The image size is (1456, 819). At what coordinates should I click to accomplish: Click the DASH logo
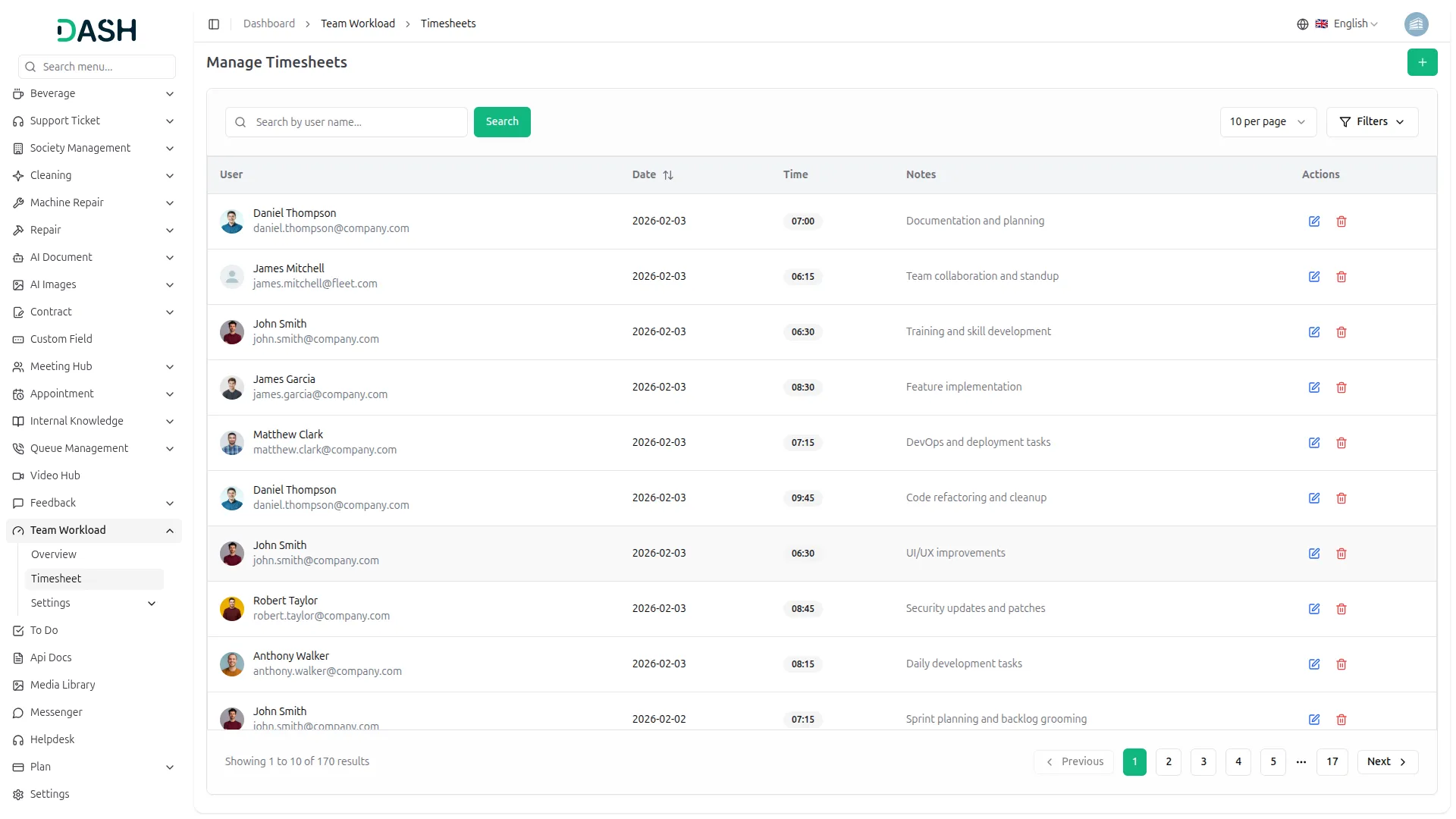coord(97,30)
